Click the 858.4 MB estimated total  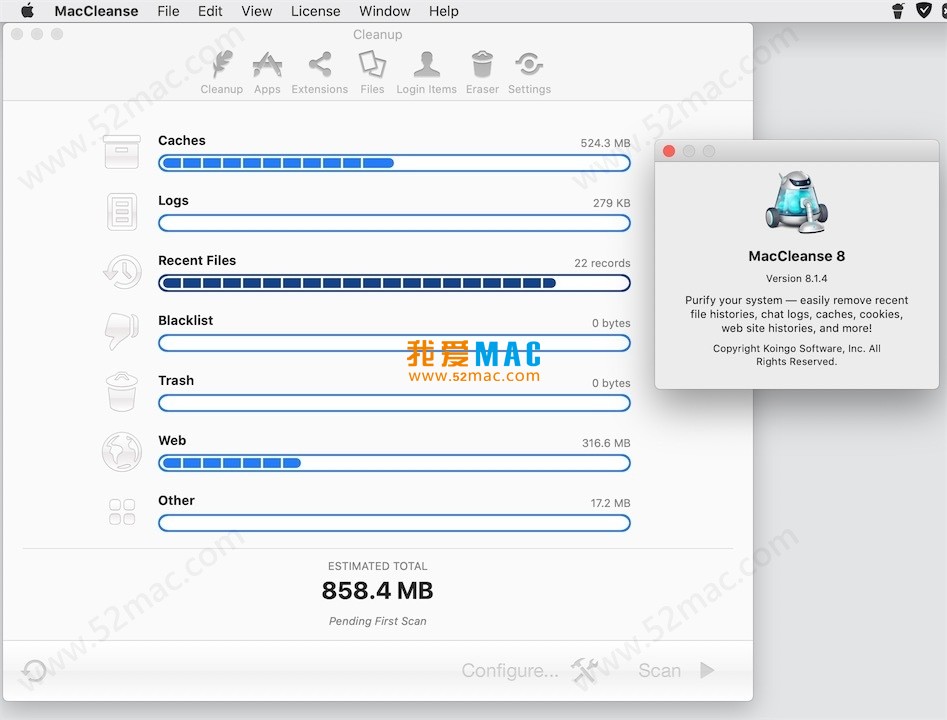point(377,591)
